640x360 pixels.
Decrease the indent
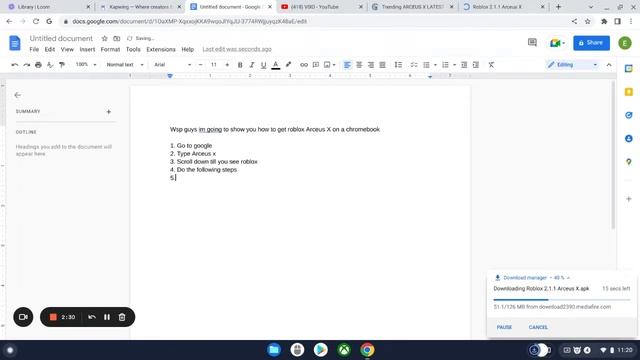[464, 65]
